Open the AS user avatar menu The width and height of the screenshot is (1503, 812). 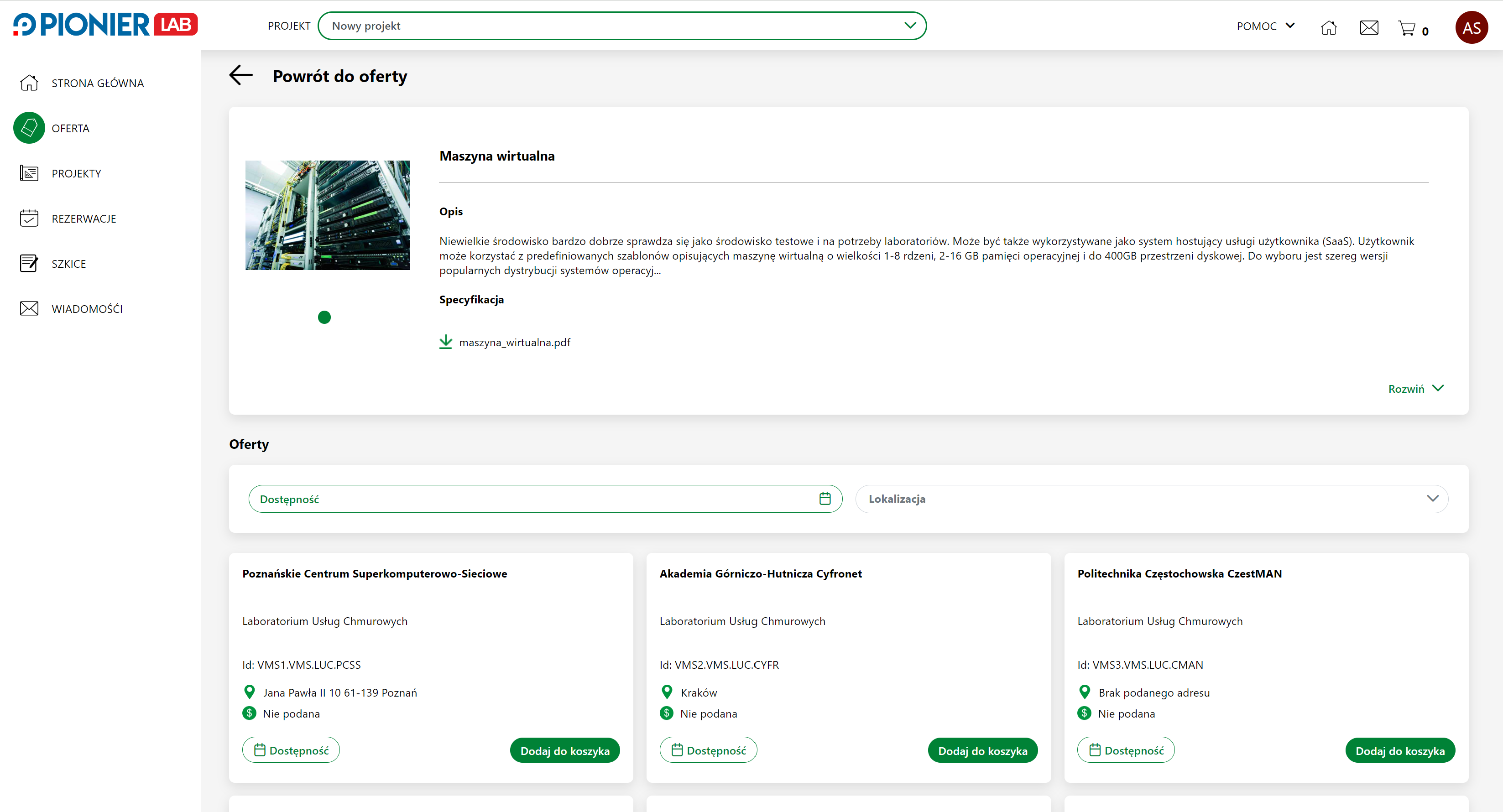point(1471,27)
